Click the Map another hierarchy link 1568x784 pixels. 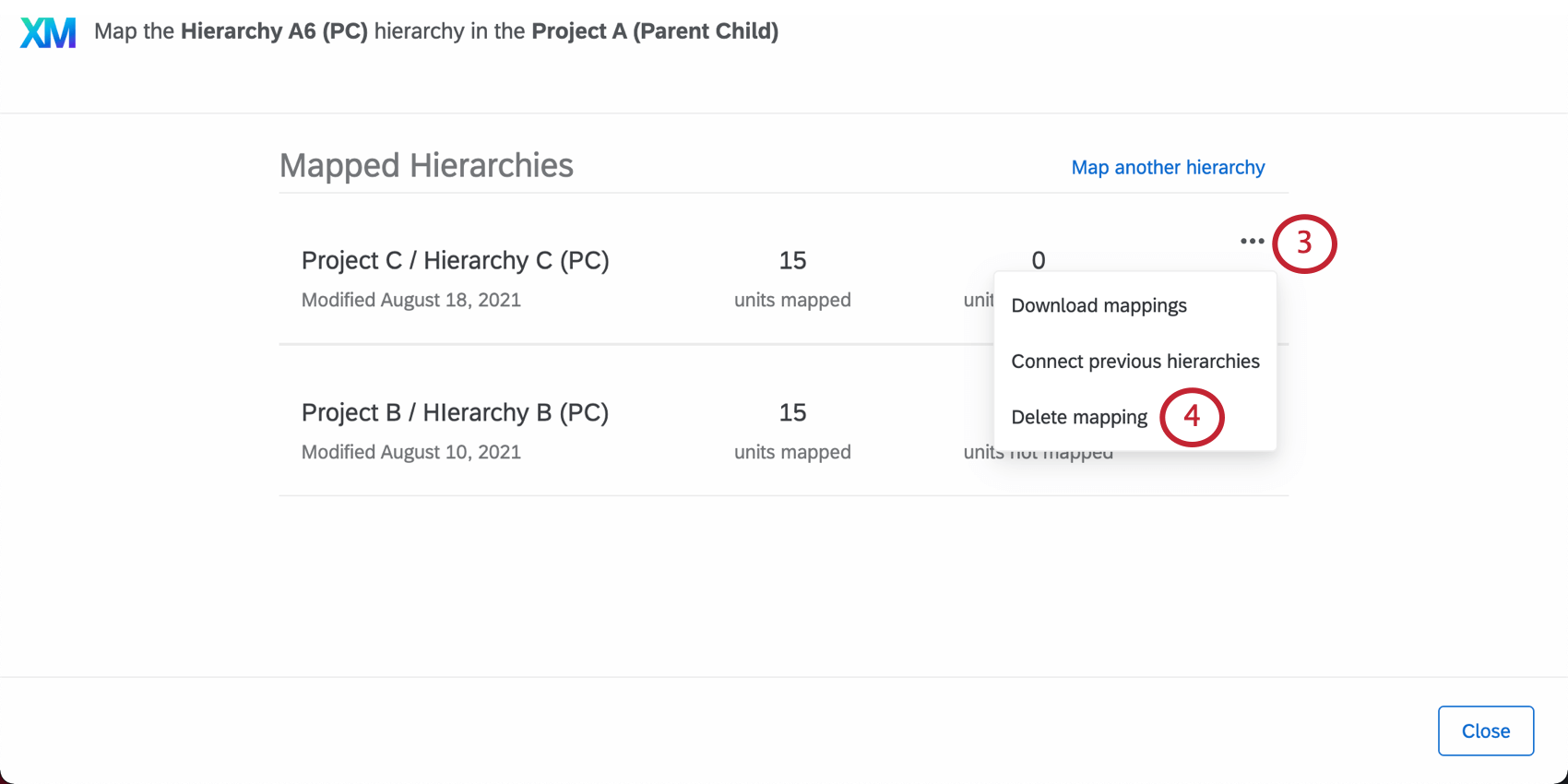(x=1168, y=168)
